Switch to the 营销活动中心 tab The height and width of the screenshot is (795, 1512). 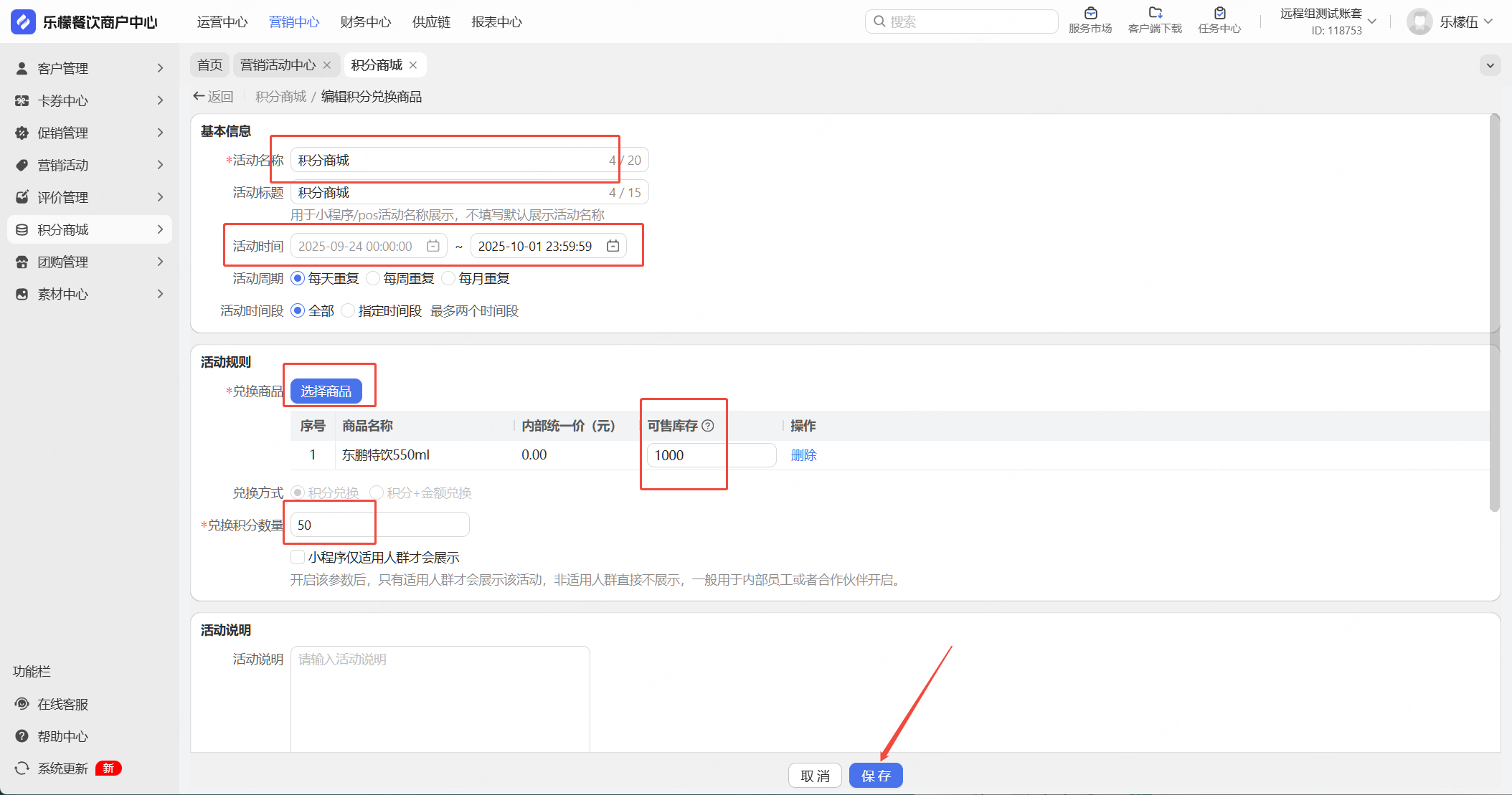pos(278,65)
